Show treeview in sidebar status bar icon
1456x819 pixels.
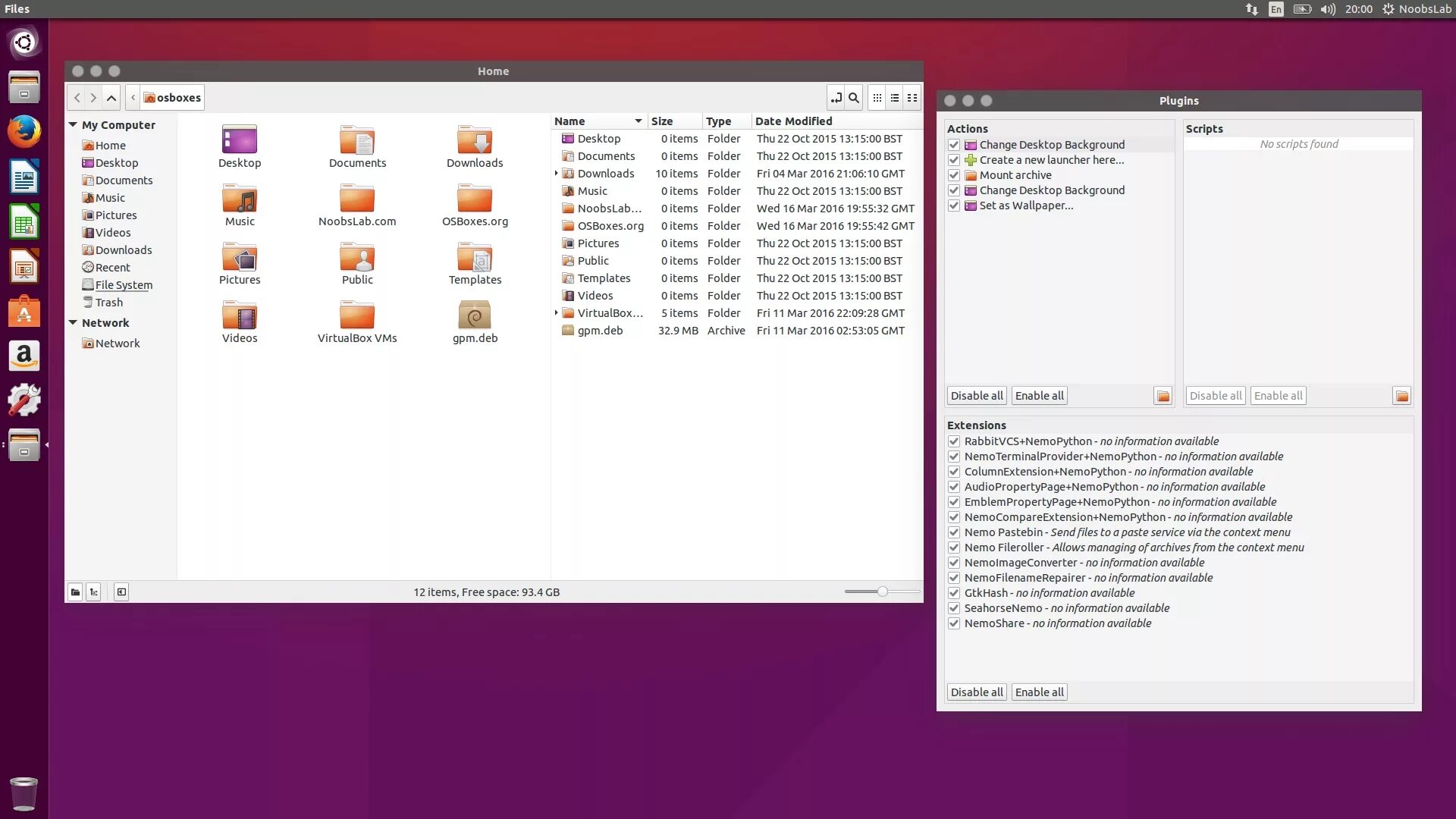(93, 592)
